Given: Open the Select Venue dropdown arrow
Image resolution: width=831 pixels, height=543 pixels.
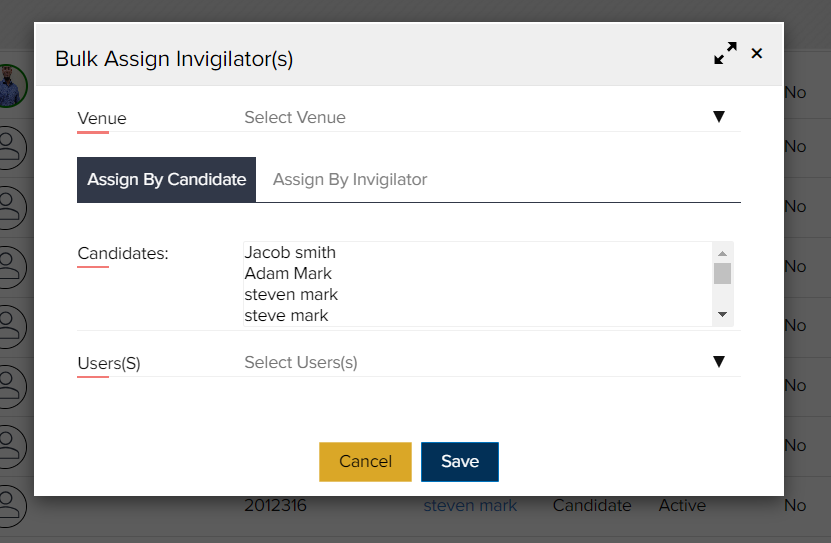Looking at the screenshot, I should pyautogui.click(x=719, y=117).
